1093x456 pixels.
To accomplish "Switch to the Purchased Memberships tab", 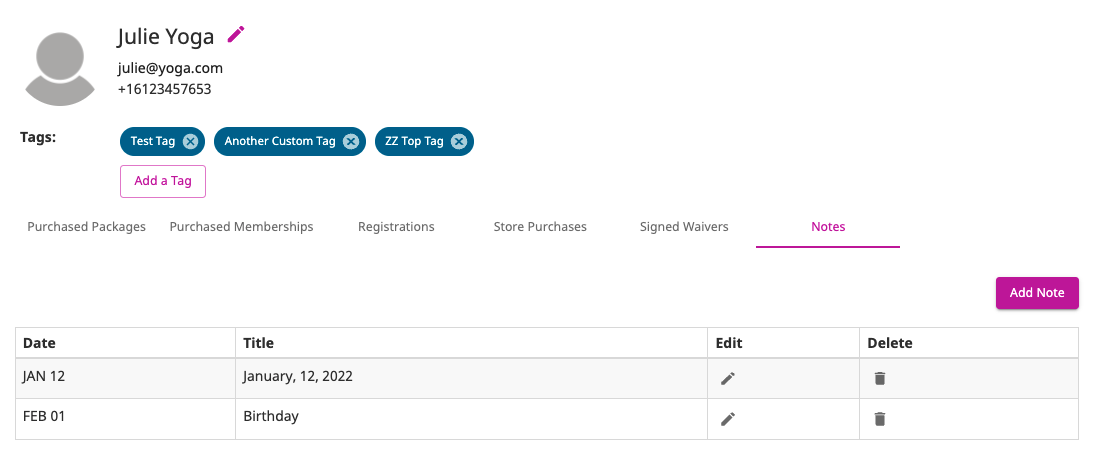I will point(241,227).
